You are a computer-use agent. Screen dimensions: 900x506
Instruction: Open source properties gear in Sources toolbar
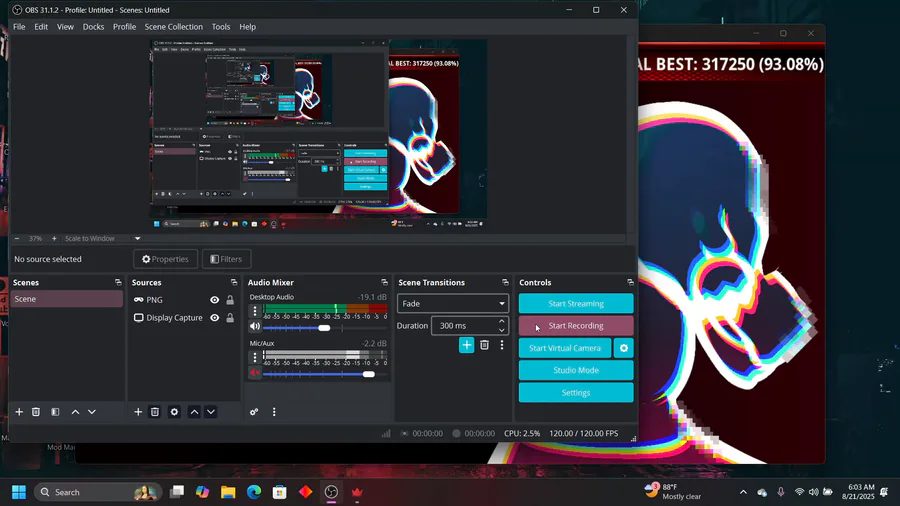pyautogui.click(x=174, y=412)
